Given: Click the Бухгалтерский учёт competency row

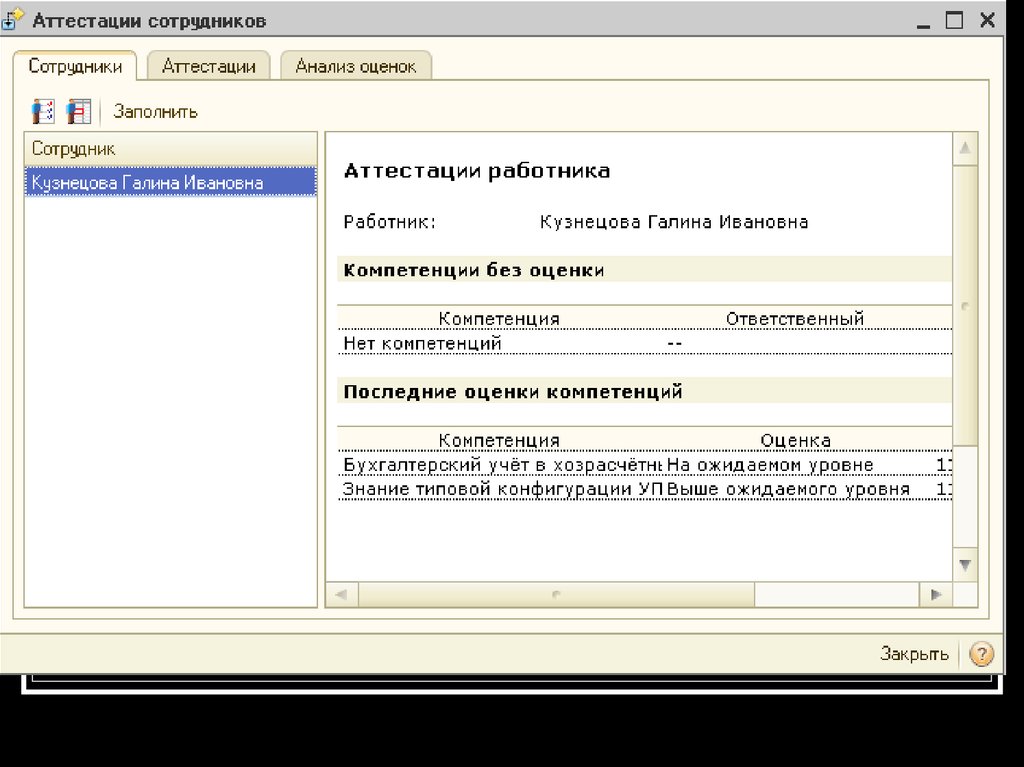Looking at the screenshot, I should click(502, 465).
